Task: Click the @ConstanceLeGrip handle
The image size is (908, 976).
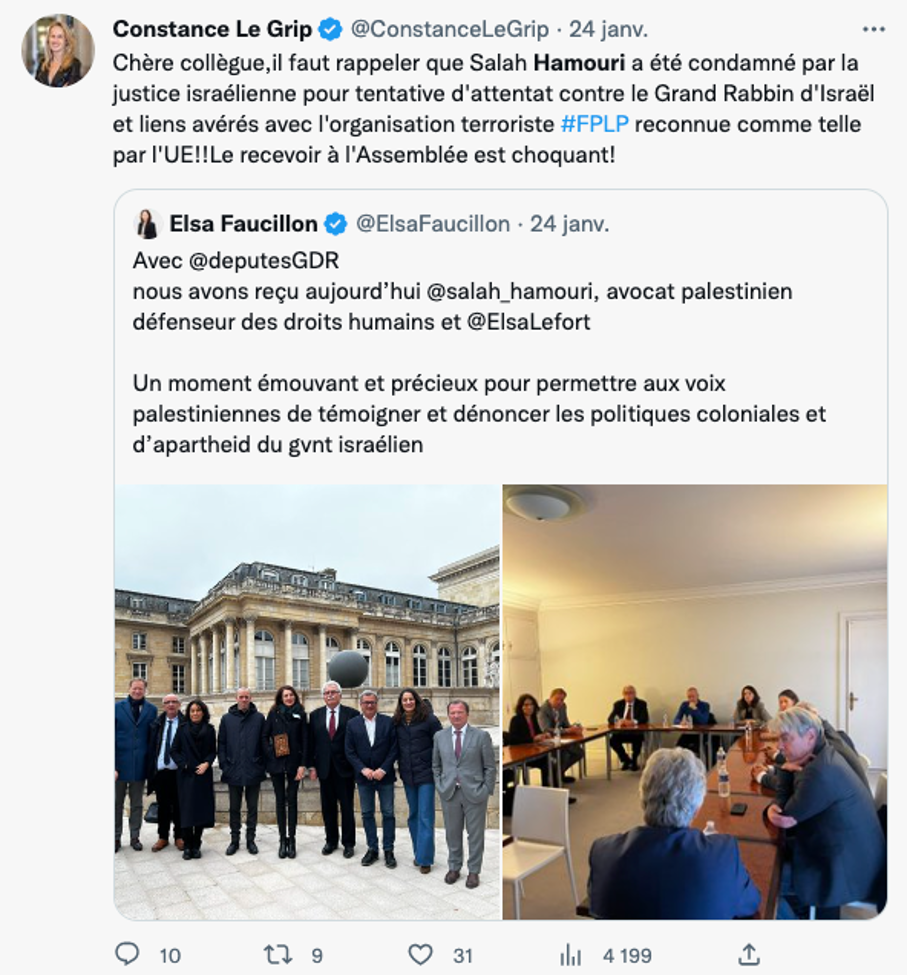Action: [x=452, y=30]
